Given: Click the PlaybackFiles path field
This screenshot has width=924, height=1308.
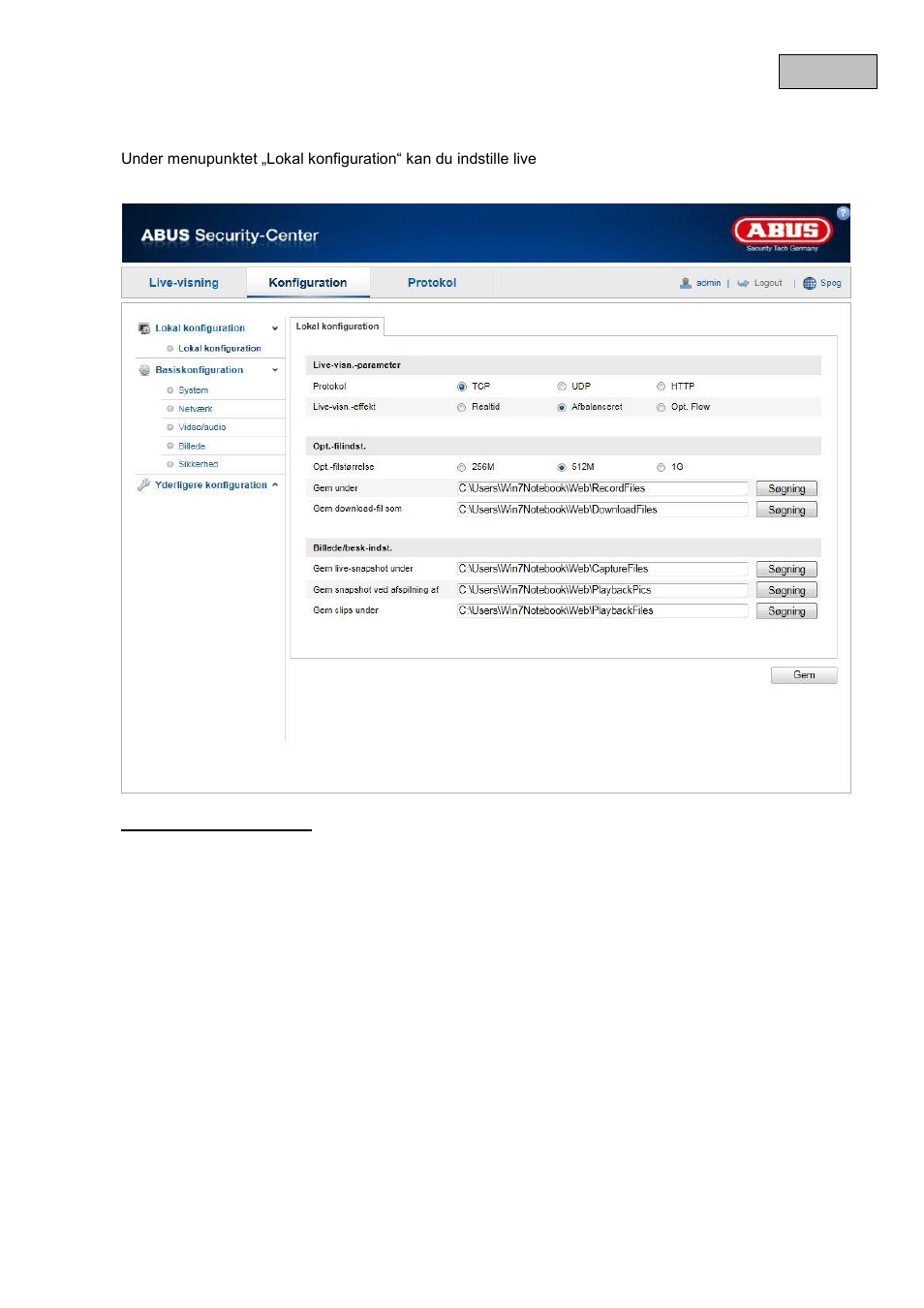Looking at the screenshot, I should coord(602,610).
